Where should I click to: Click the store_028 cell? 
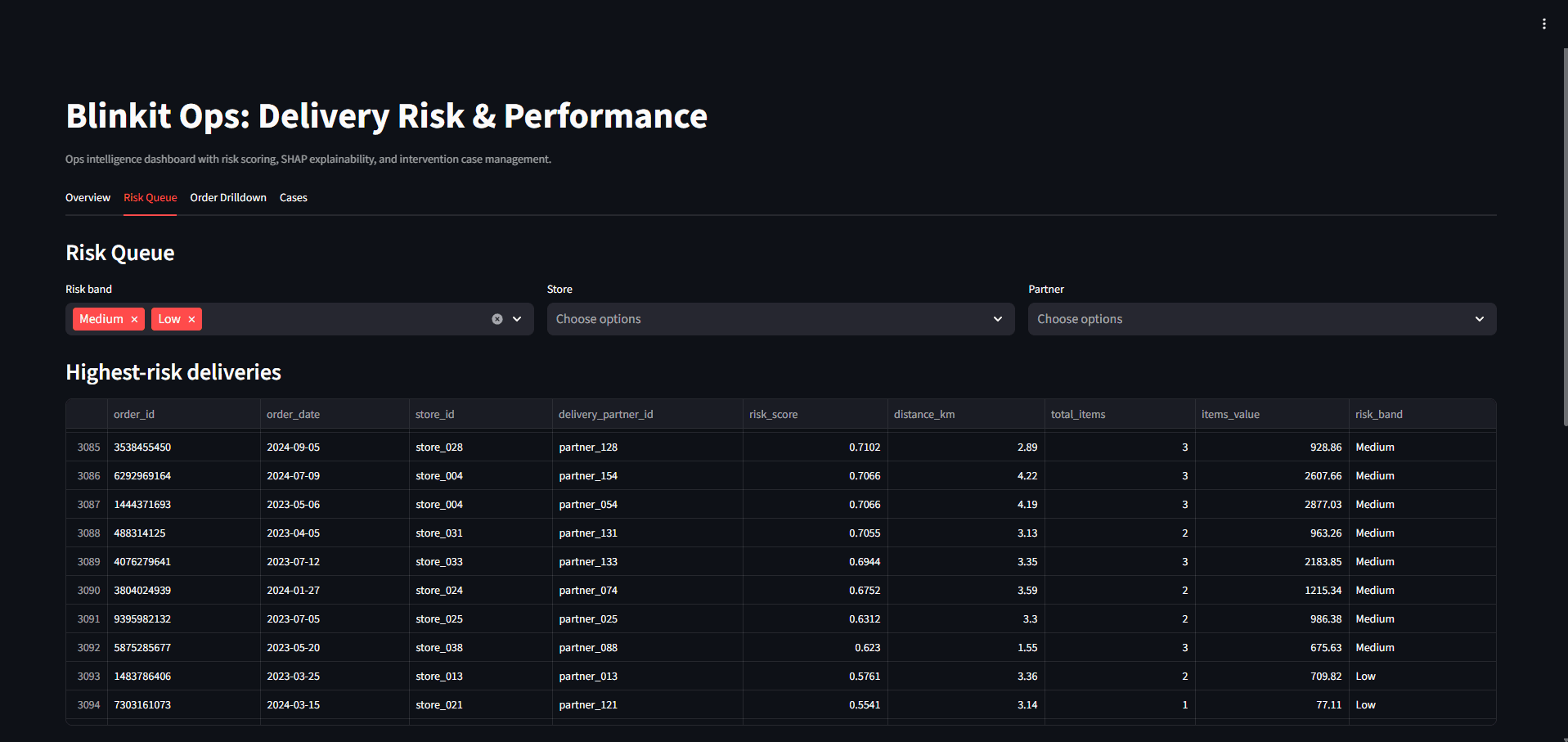481,447
